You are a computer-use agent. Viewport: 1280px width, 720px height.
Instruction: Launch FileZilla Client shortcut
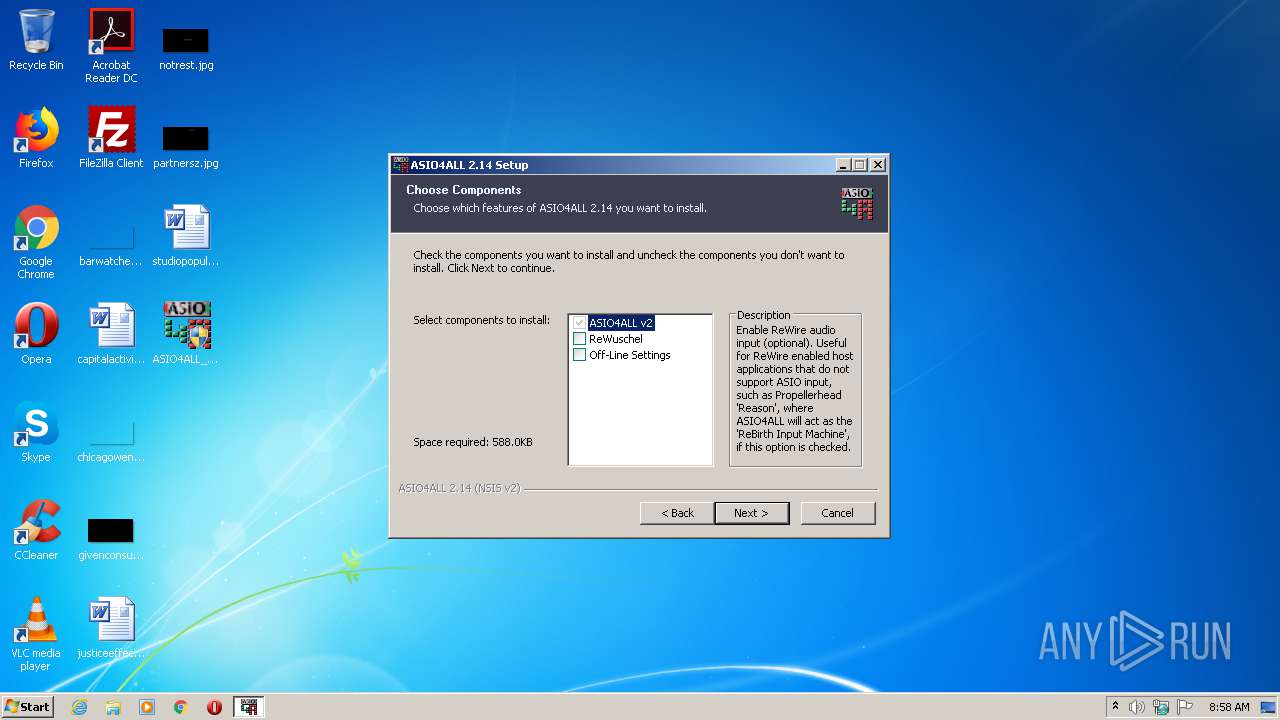click(x=111, y=138)
